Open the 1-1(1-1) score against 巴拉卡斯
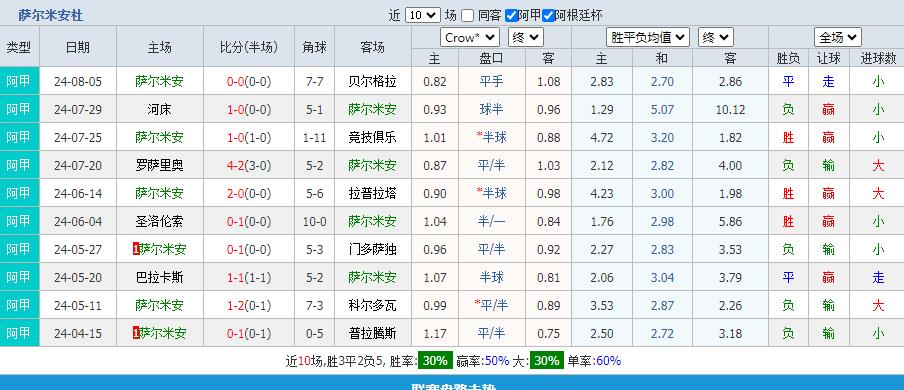This screenshot has height=390, width=904. [x=248, y=278]
